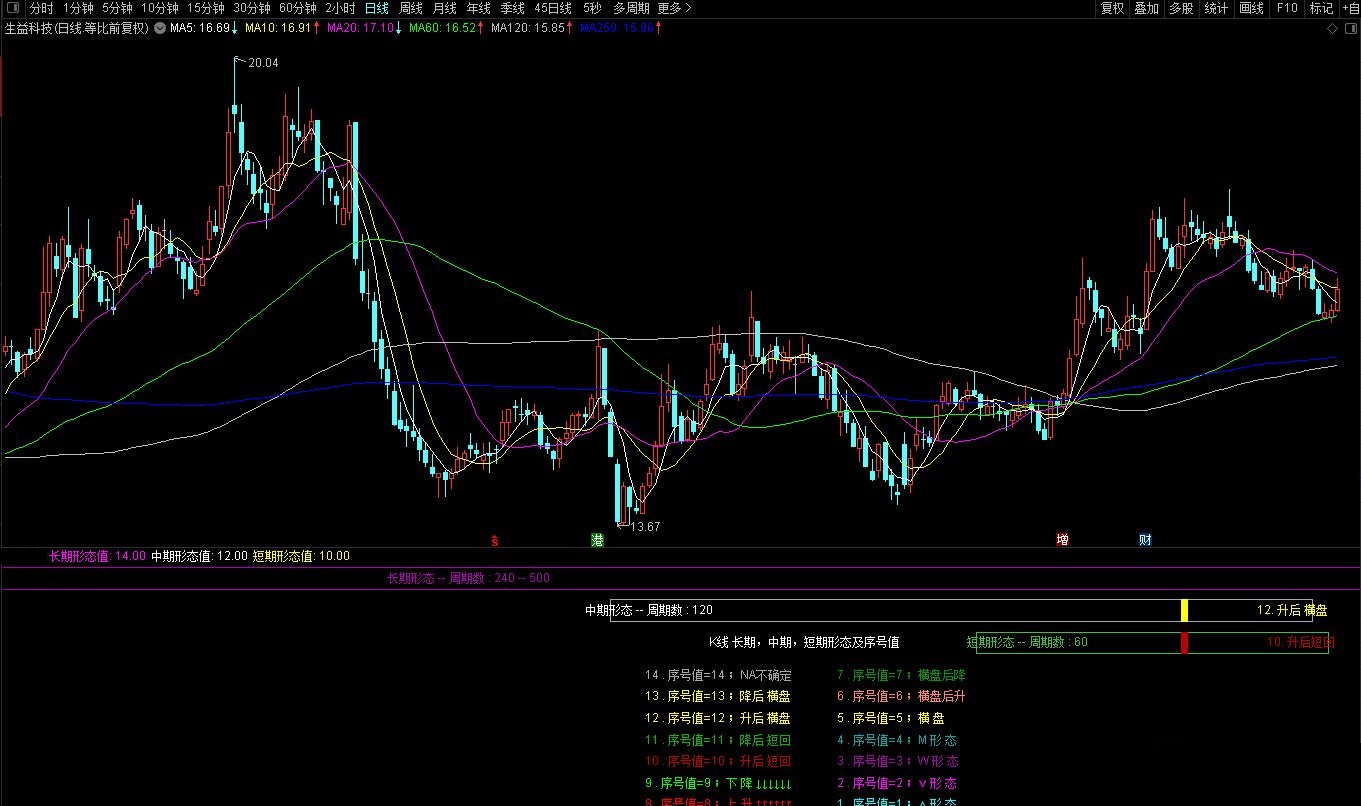1361x806 pixels.
Task: Click the 统计 statistics button
Action: (1216, 8)
